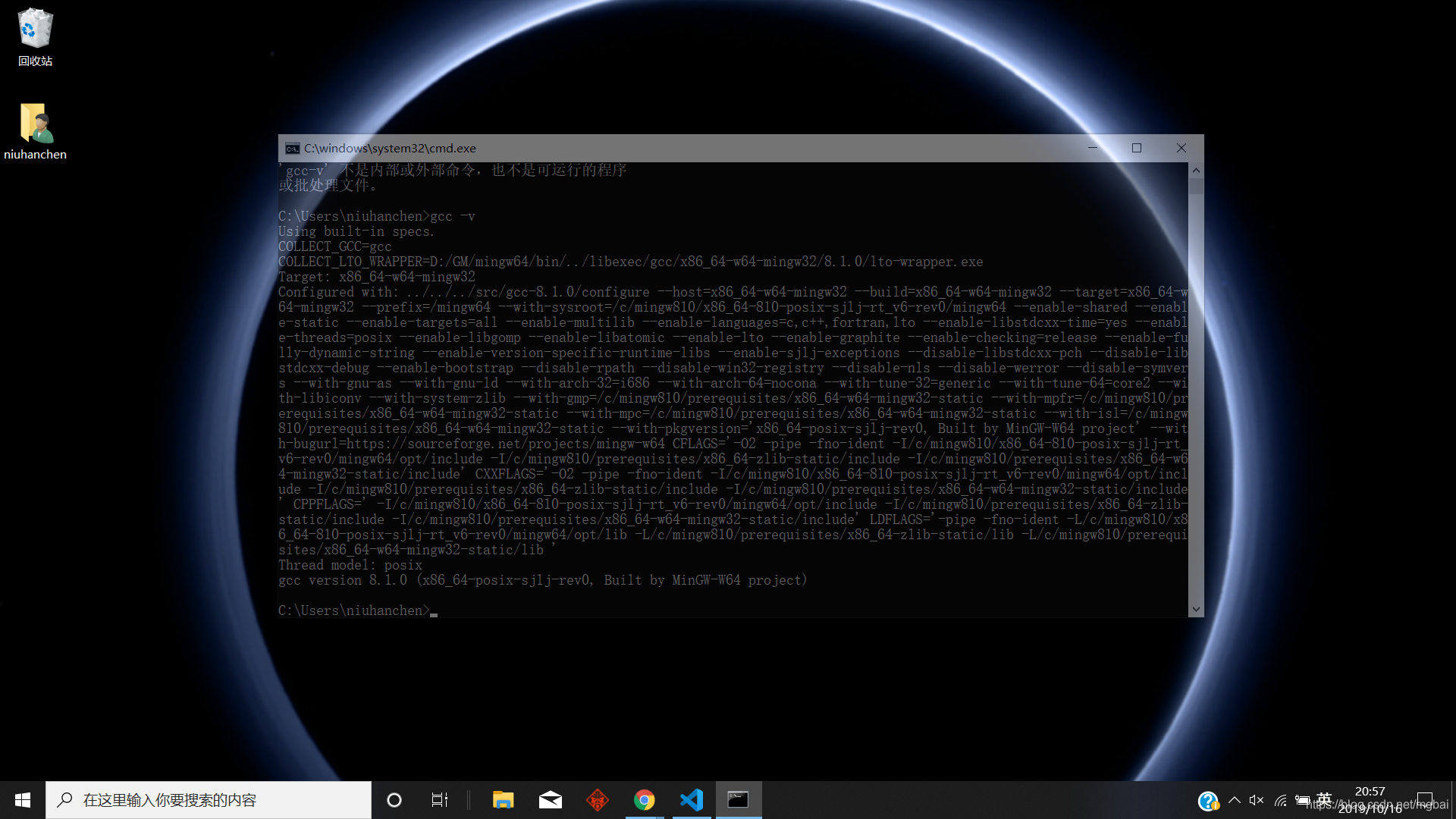Viewport: 1456px width, 819px height.
Task: Click the '或批处理文件。' line
Action: [x=328, y=185]
